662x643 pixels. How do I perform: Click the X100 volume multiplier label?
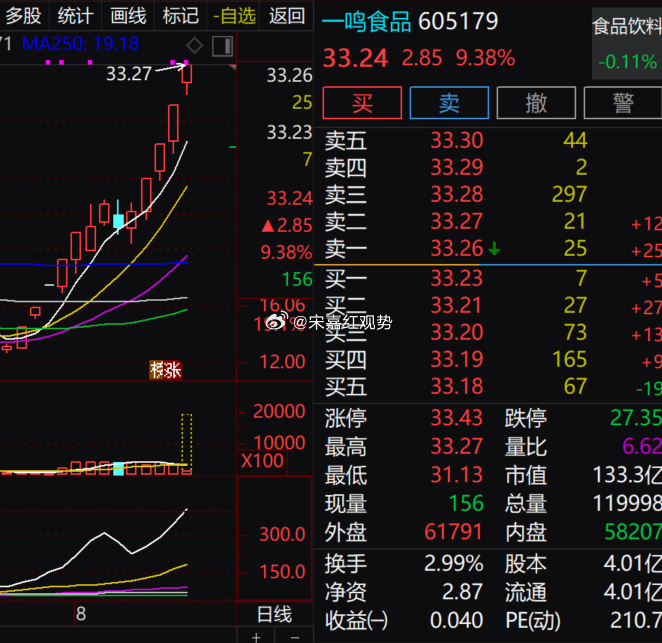[x=262, y=461]
